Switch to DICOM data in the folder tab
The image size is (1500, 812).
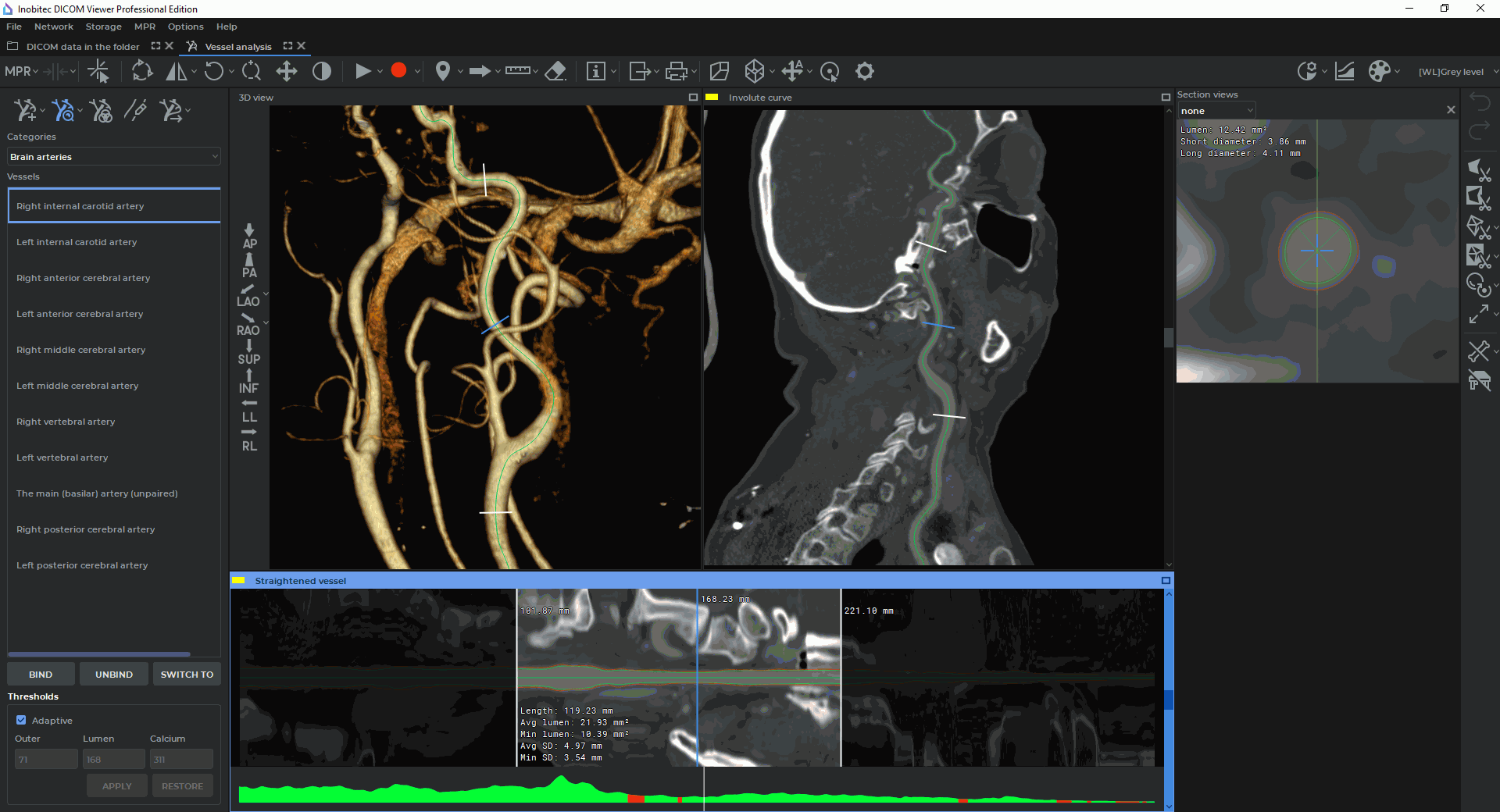click(x=83, y=47)
